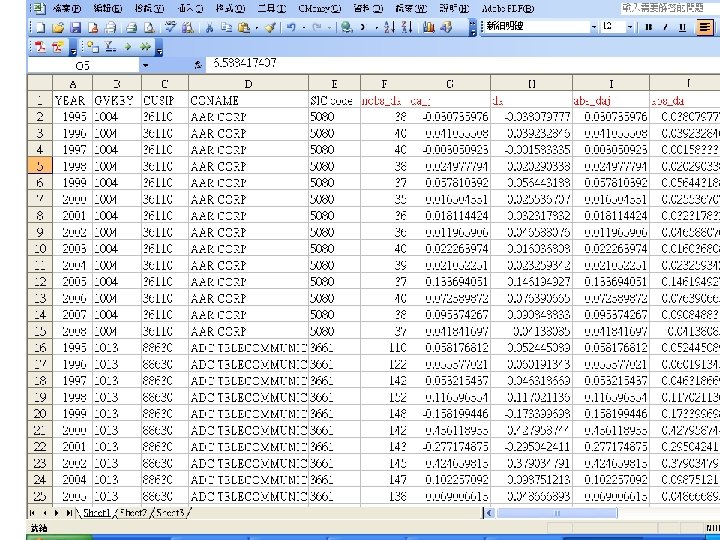Click the AutoSum sigma icon
The height and width of the screenshot is (540, 720).
363,28
